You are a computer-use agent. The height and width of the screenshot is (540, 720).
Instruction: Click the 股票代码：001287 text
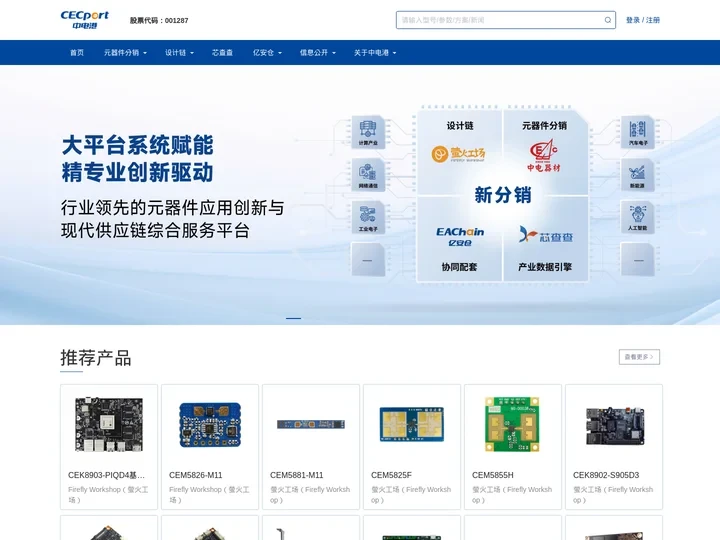point(159,20)
